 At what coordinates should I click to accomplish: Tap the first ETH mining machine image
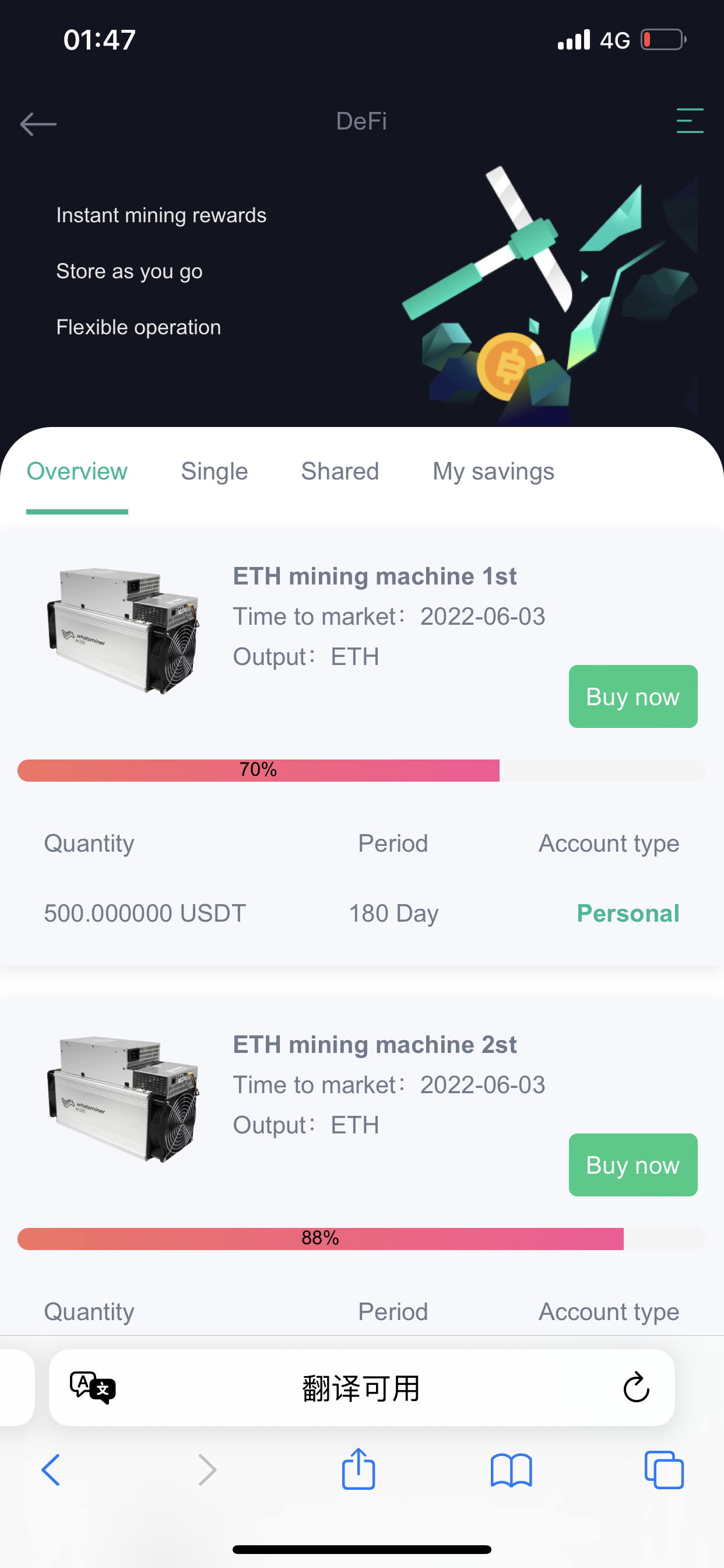tap(124, 631)
